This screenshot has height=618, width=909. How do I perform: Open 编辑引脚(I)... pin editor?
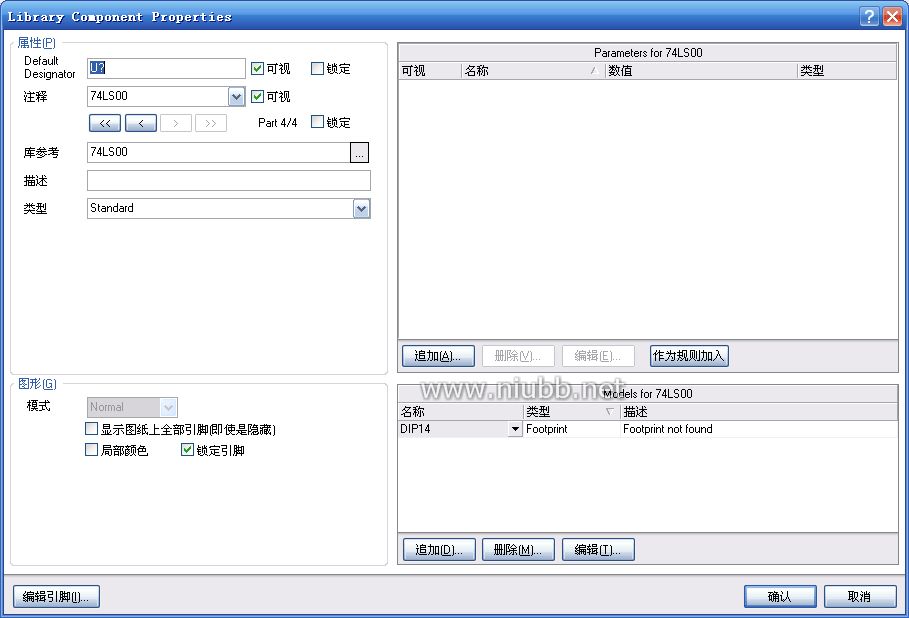[x=56, y=597]
